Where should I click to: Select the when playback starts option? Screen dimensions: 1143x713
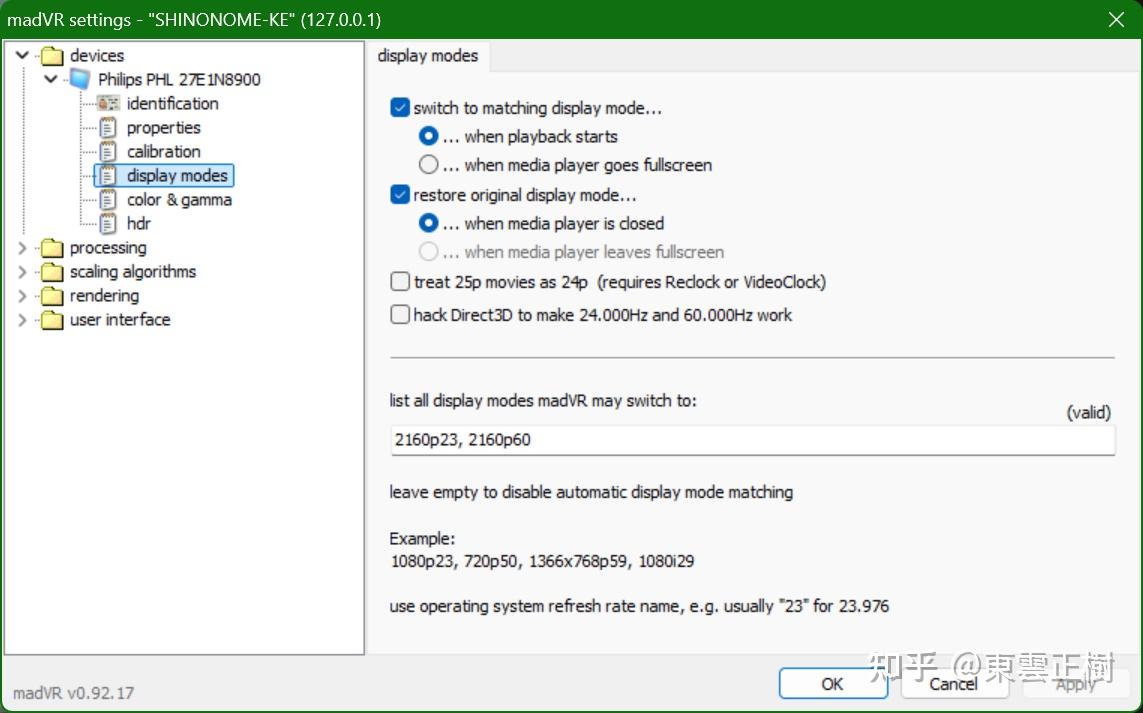(429, 136)
